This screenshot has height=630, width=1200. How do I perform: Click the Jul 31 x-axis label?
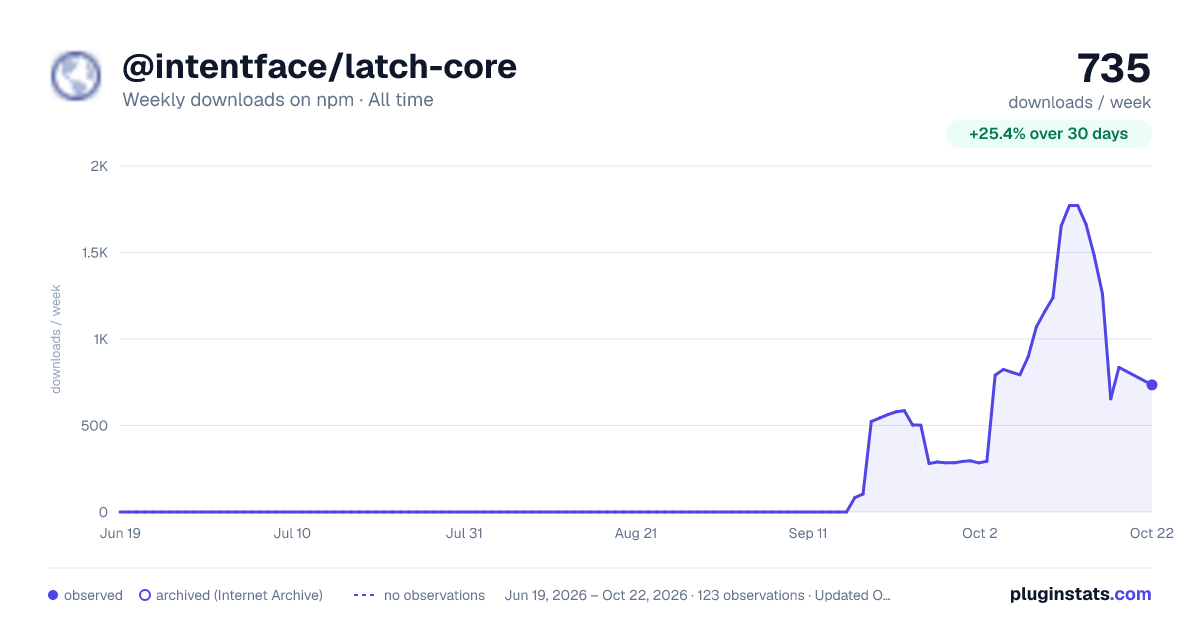click(x=464, y=533)
